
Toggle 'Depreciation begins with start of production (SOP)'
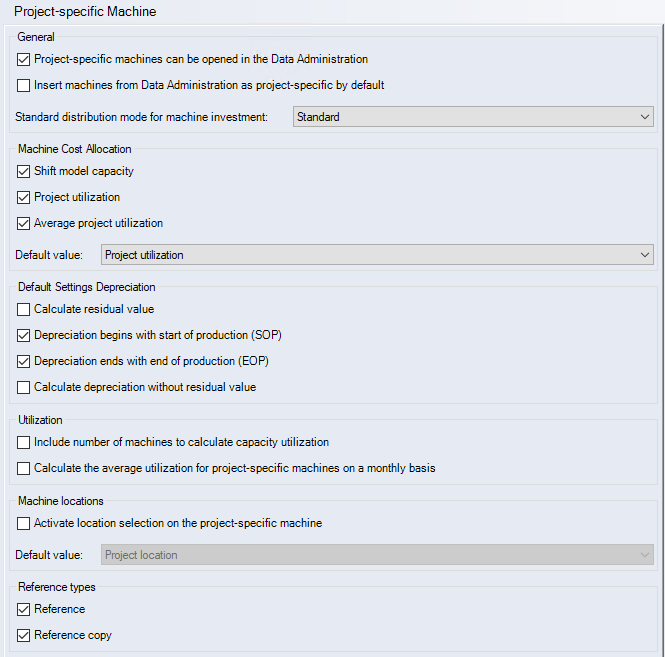[24, 336]
